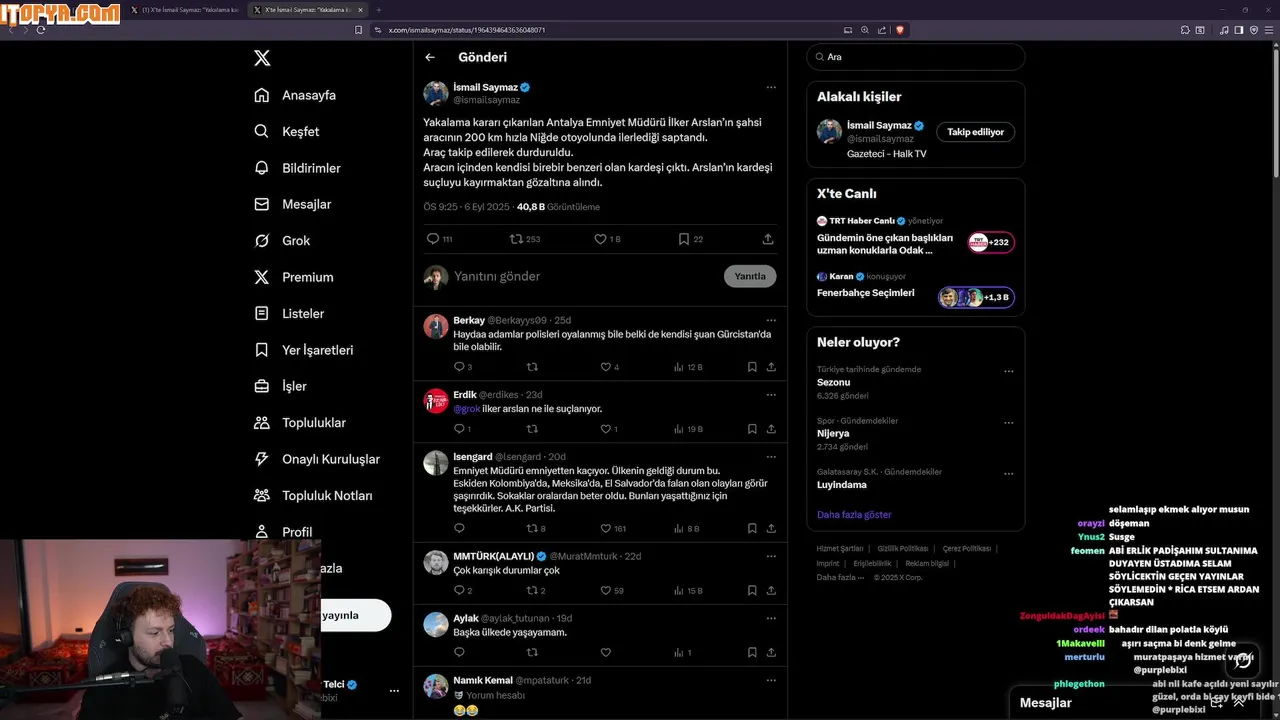The image size is (1280, 720).
Task: Open Bildirimler in the sidebar
Action: [x=298, y=168]
